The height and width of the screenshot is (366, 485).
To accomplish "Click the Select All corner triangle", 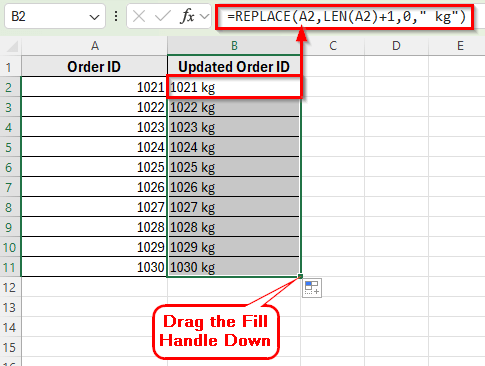I will 11,46.
